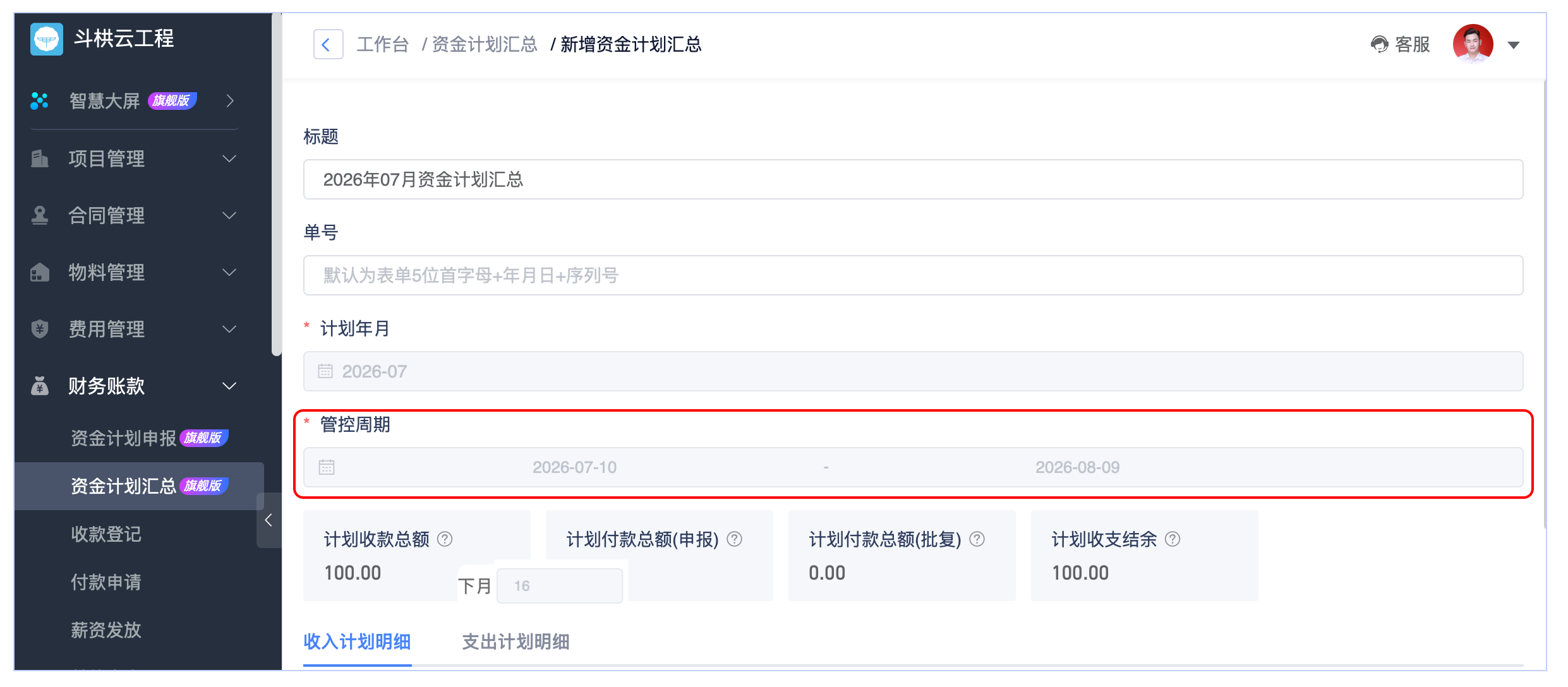Open user account dropdown arrow
1568x687 pixels.
[1514, 45]
